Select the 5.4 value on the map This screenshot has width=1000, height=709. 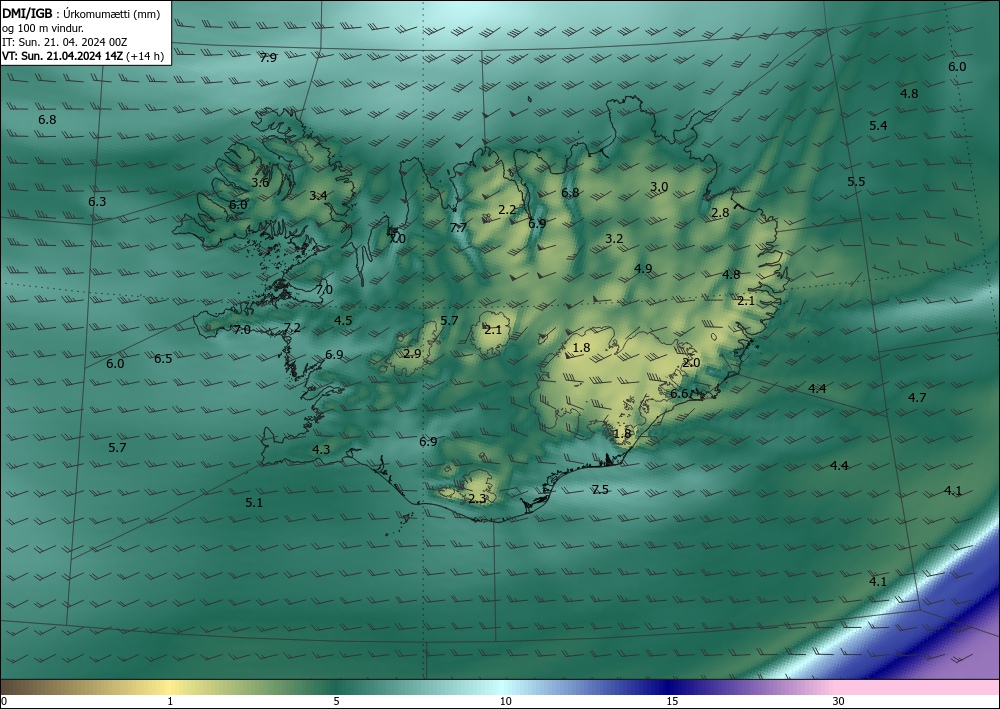click(878, 126)
